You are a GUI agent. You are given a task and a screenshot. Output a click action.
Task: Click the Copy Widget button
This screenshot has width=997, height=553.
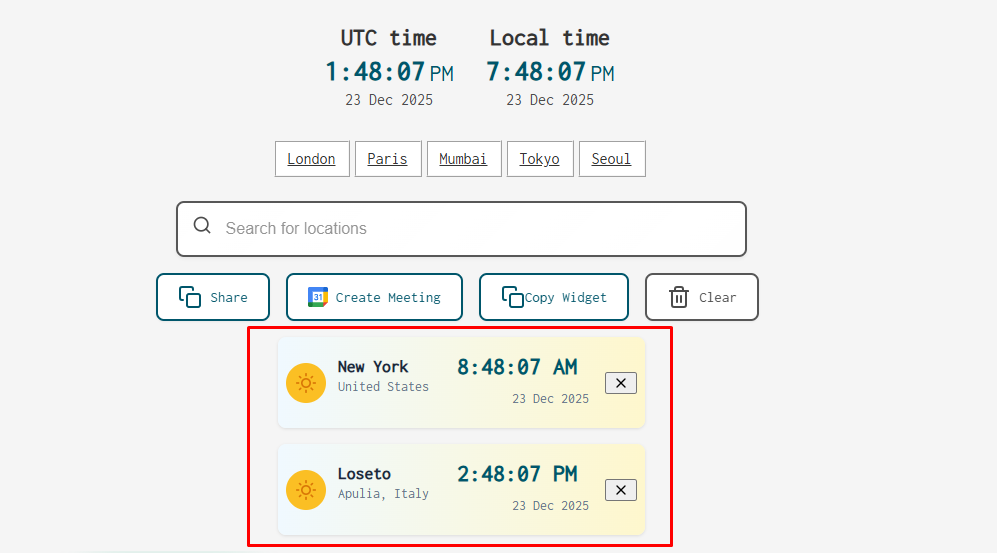click(x=554, y=297)
